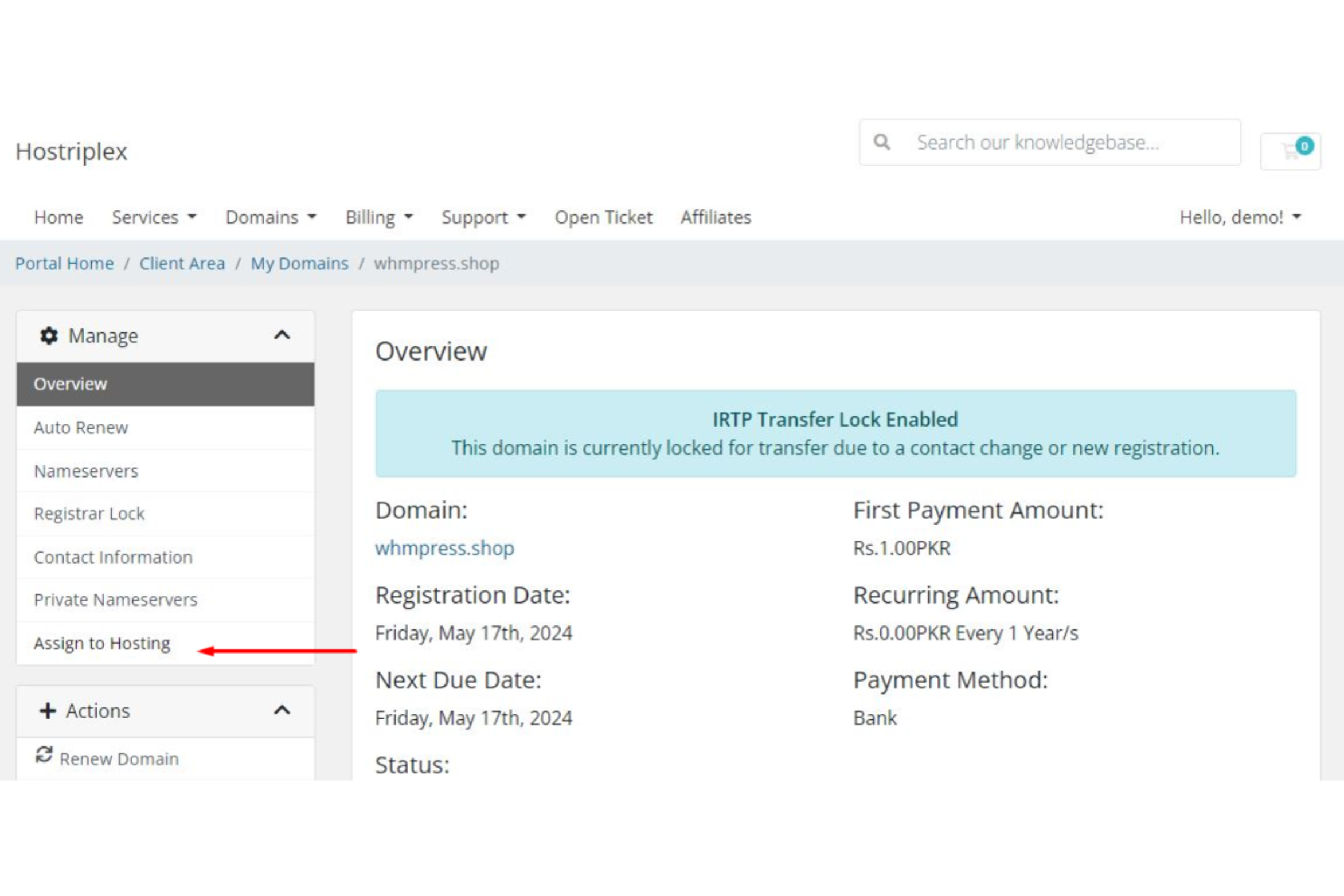Click the whmpress.shop domain link
The image size is (1344, 896).
(x=444, y=548)
